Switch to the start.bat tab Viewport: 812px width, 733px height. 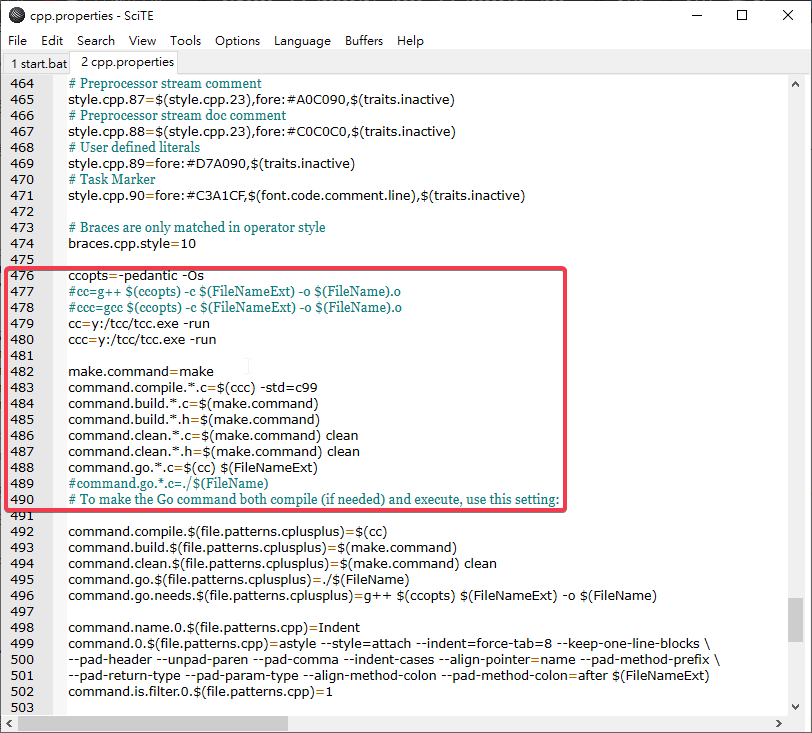coord(38,64)
